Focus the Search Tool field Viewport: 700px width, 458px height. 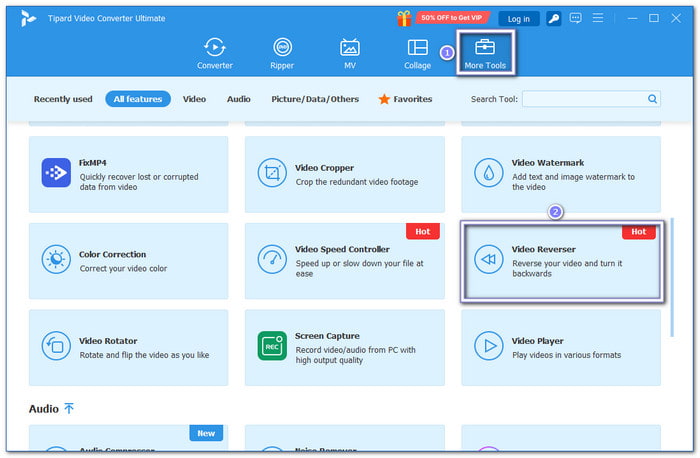coord(591,99)
